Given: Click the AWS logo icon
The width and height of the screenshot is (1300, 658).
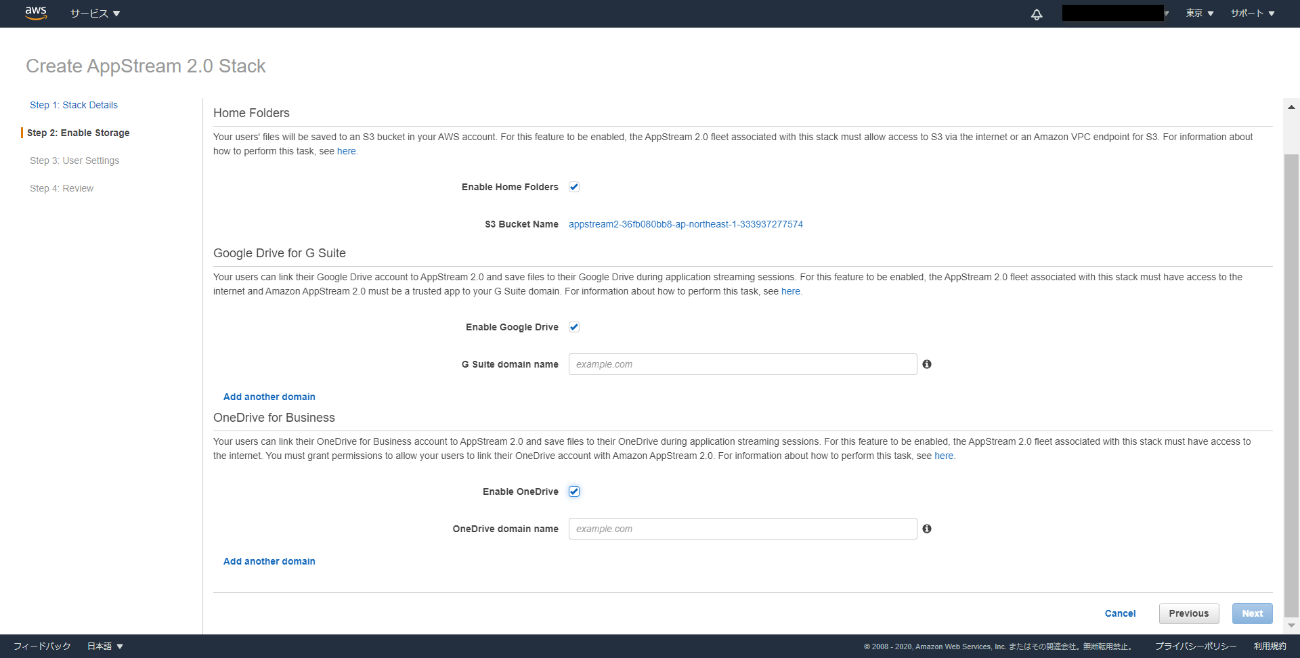Looking at the screenshot, I should [x=36, y=13].
